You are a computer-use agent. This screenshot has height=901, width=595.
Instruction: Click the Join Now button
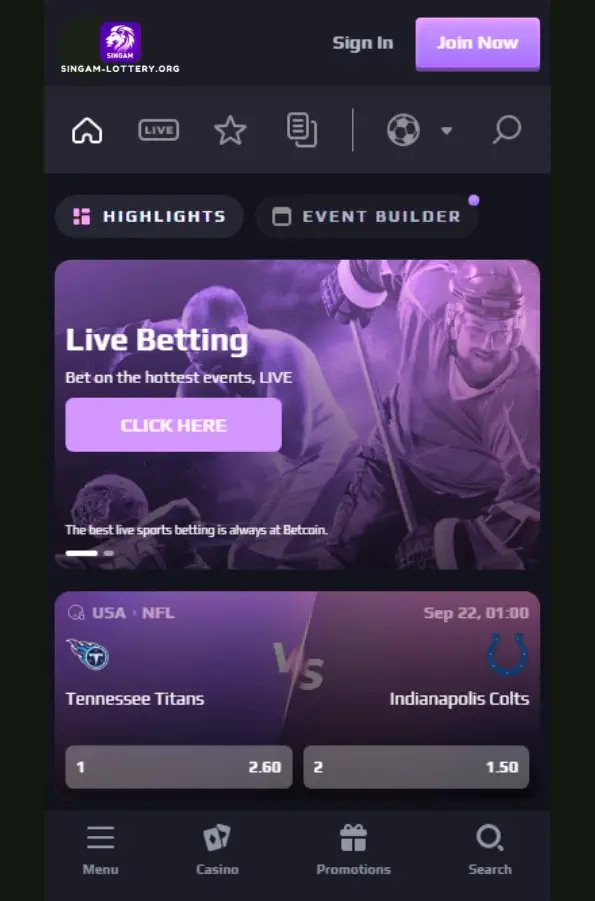[478, 44]
